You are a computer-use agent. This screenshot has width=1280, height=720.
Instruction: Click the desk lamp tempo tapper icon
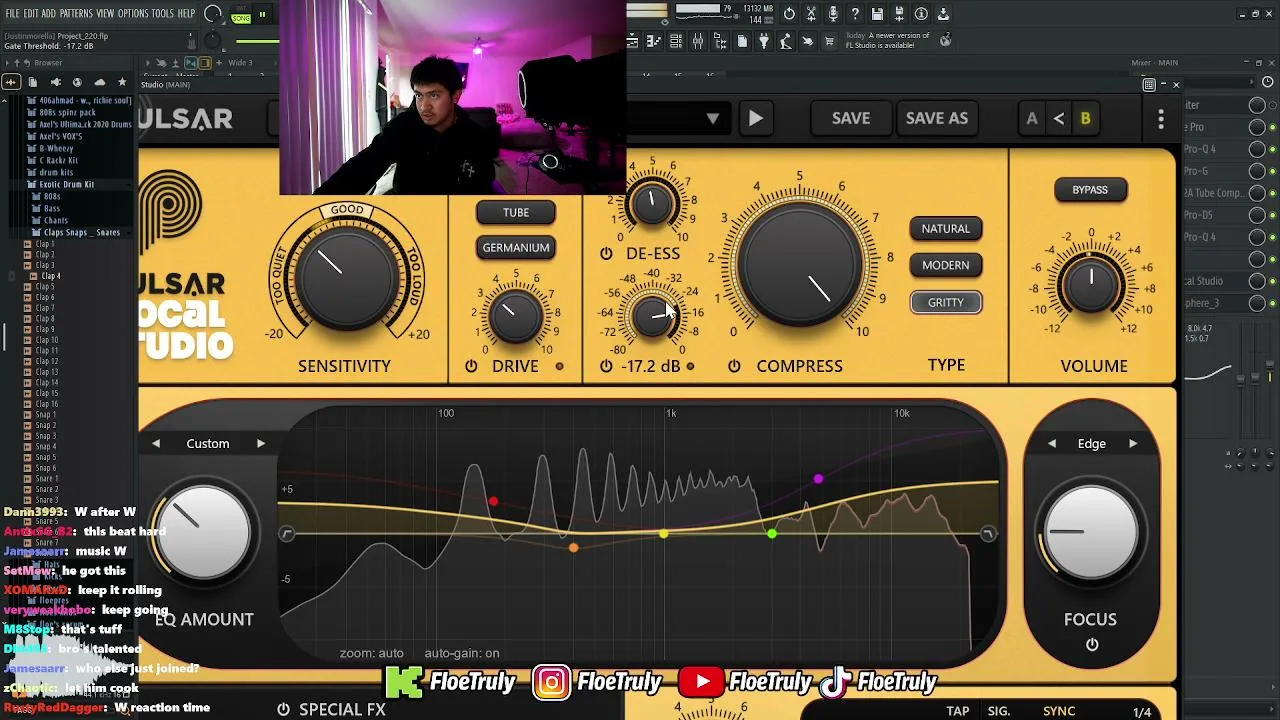786,41
